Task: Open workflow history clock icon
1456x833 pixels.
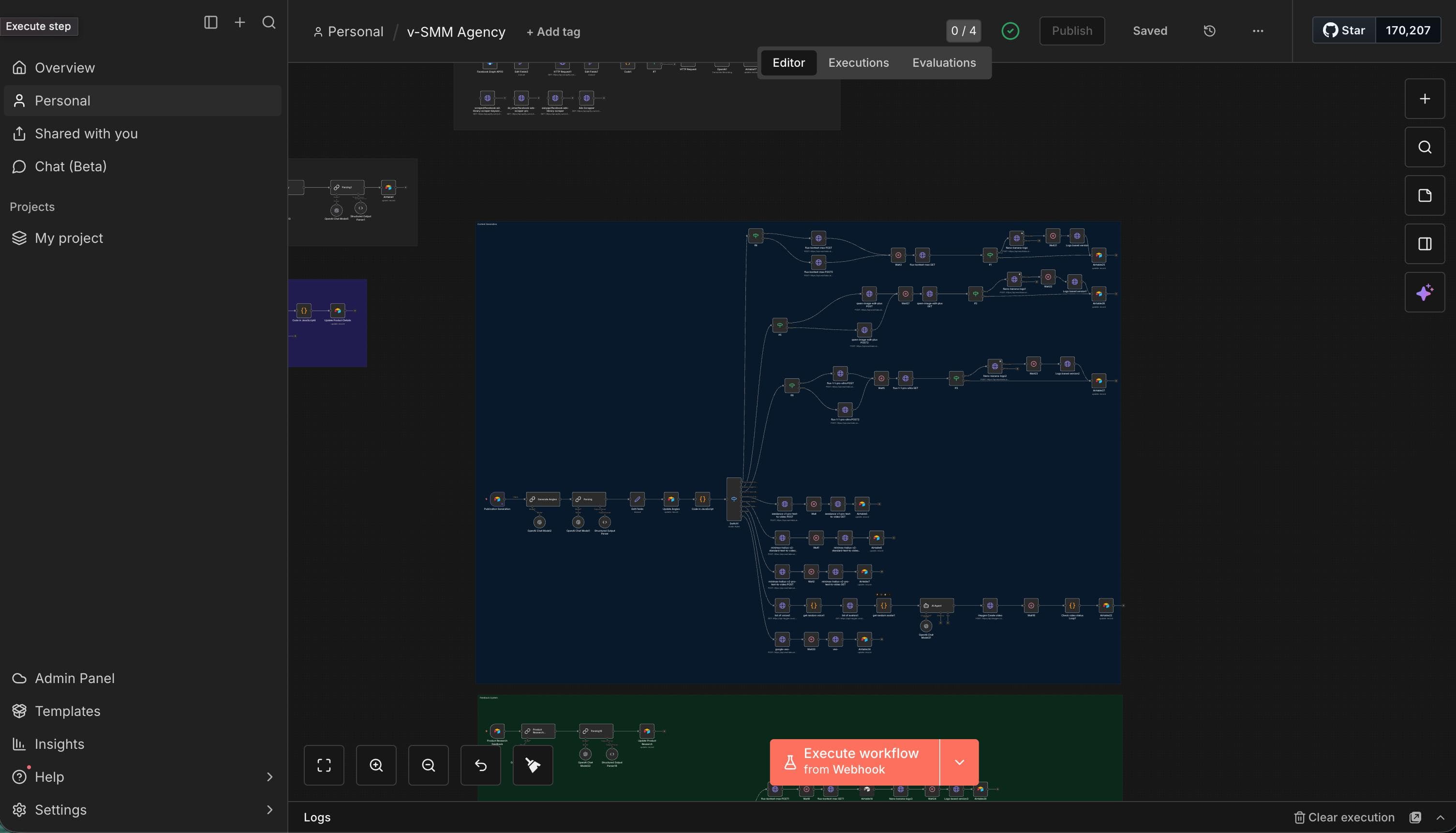Action: coord(1209,31)
